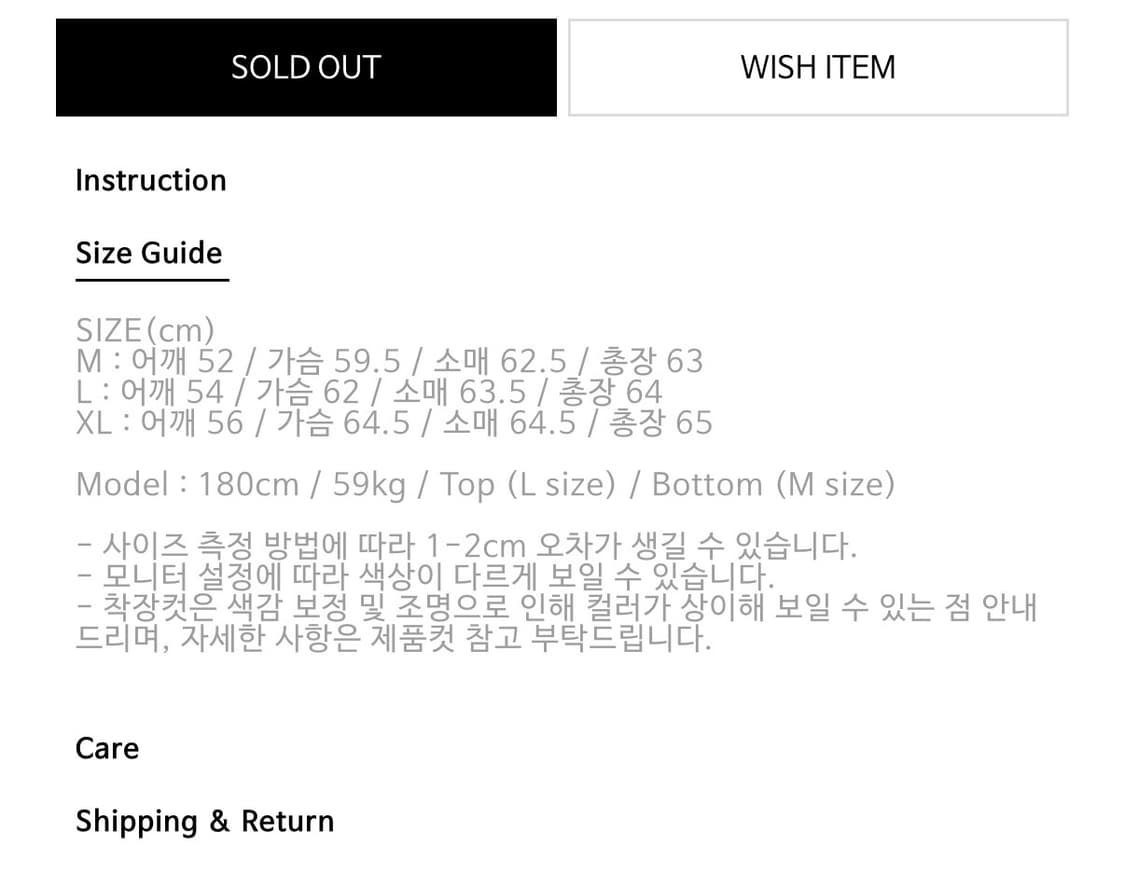Add product via WISH ITEM button
This screenshot has height=886, width=1125.
[818, 68]
